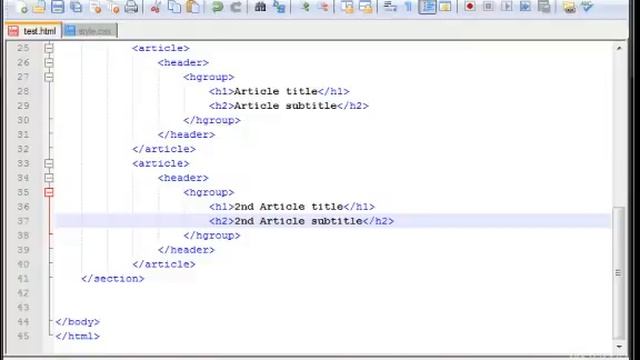
Task: Click the Save All toolbar icon
Action: point(76,7)
